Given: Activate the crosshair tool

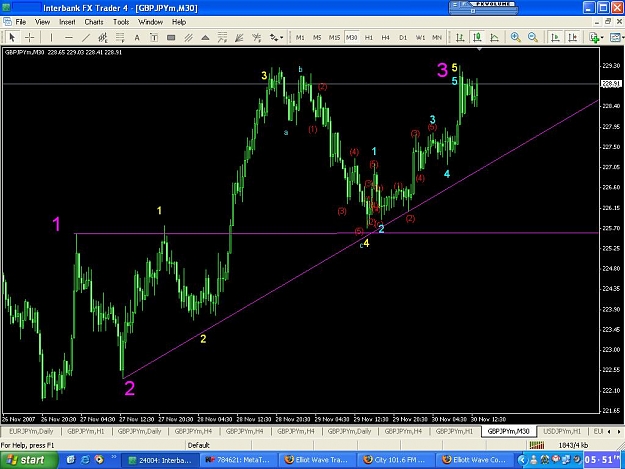Looking at the screenshot, I should click(29, 37).
